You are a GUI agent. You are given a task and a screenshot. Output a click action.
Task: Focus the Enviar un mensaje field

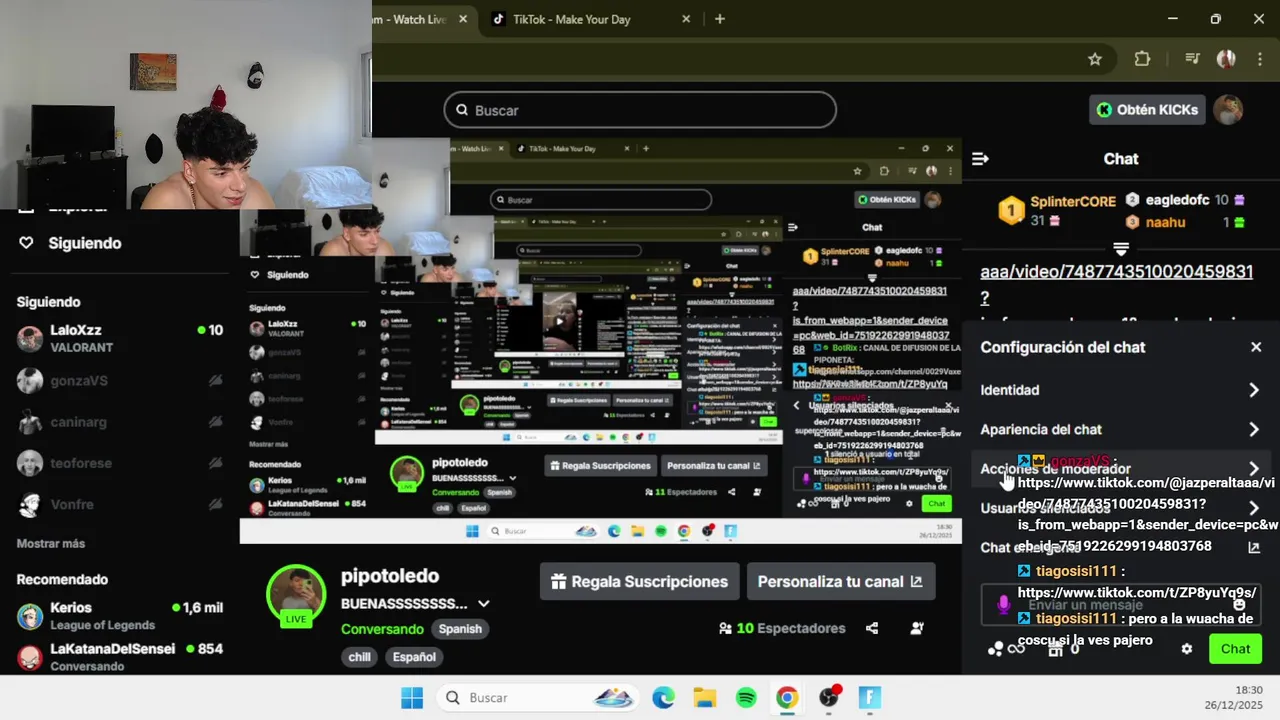1120,605
